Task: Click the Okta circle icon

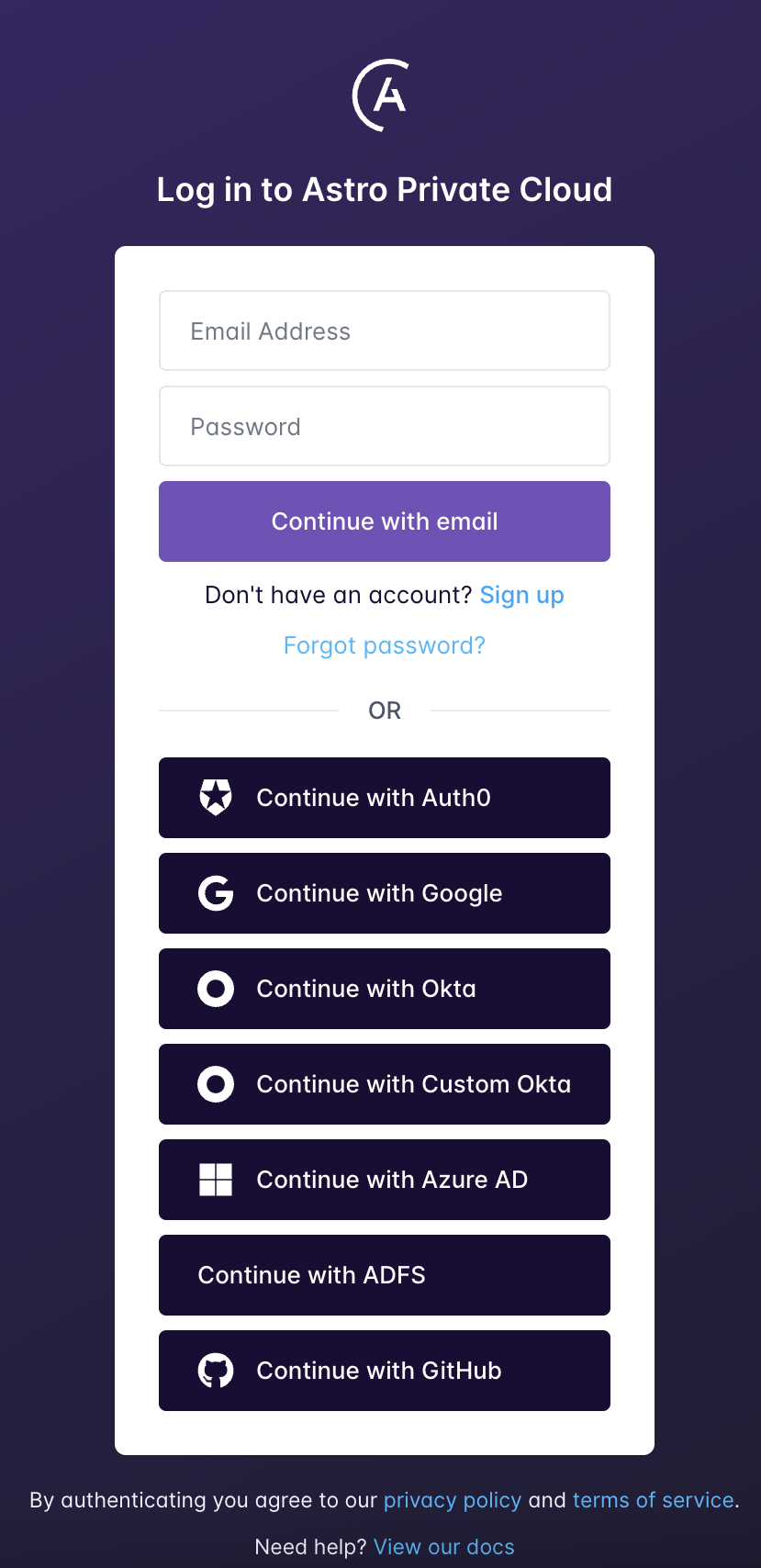Action: [x=215, y=988]
